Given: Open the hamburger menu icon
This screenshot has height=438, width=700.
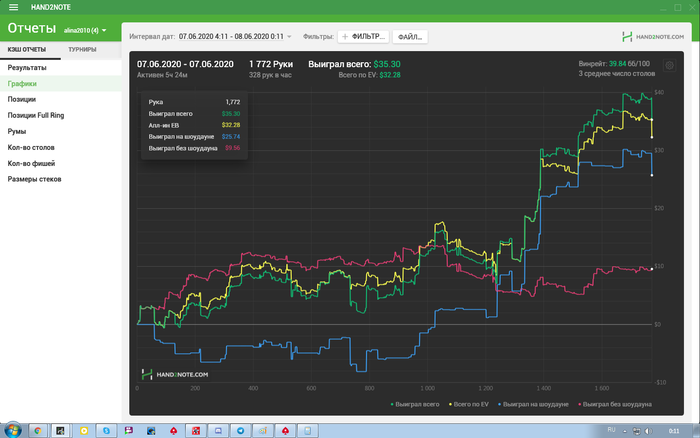Looking at the screenshot, I should pyautogui.click(x=13, y=7).
